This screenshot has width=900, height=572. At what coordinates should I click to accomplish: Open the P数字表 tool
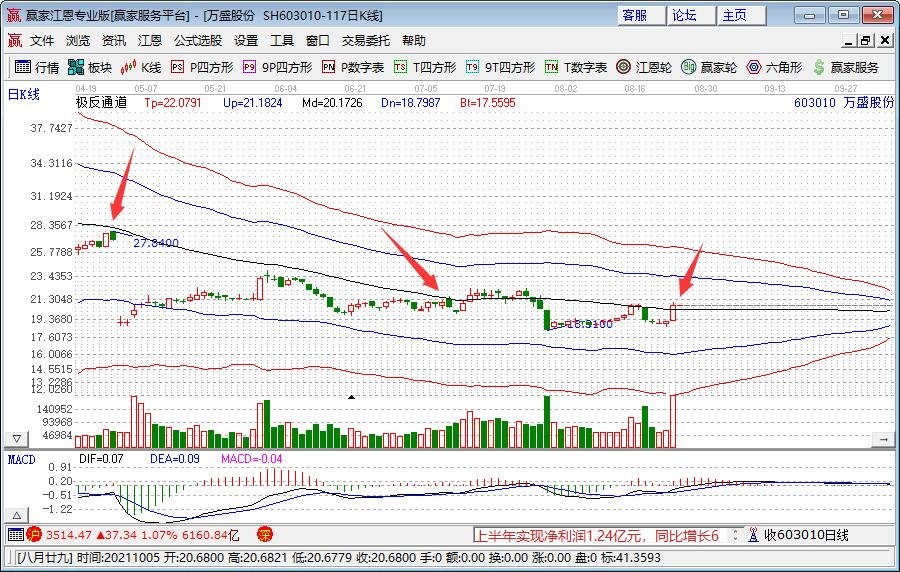(x=353, y=68)
